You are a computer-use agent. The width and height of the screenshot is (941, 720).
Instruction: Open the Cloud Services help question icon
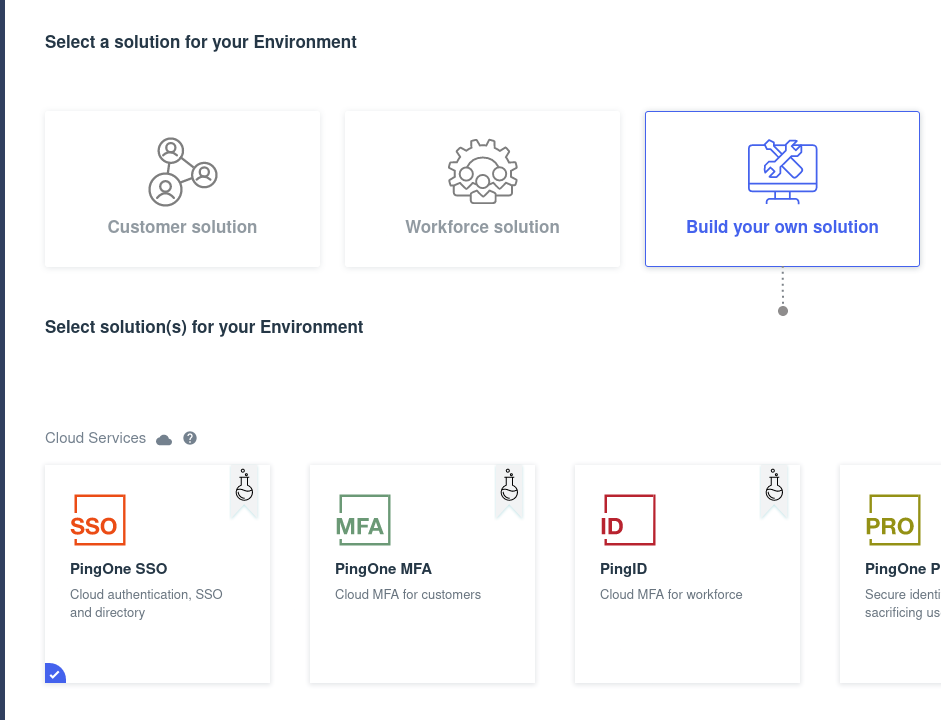tap(190, 438)
